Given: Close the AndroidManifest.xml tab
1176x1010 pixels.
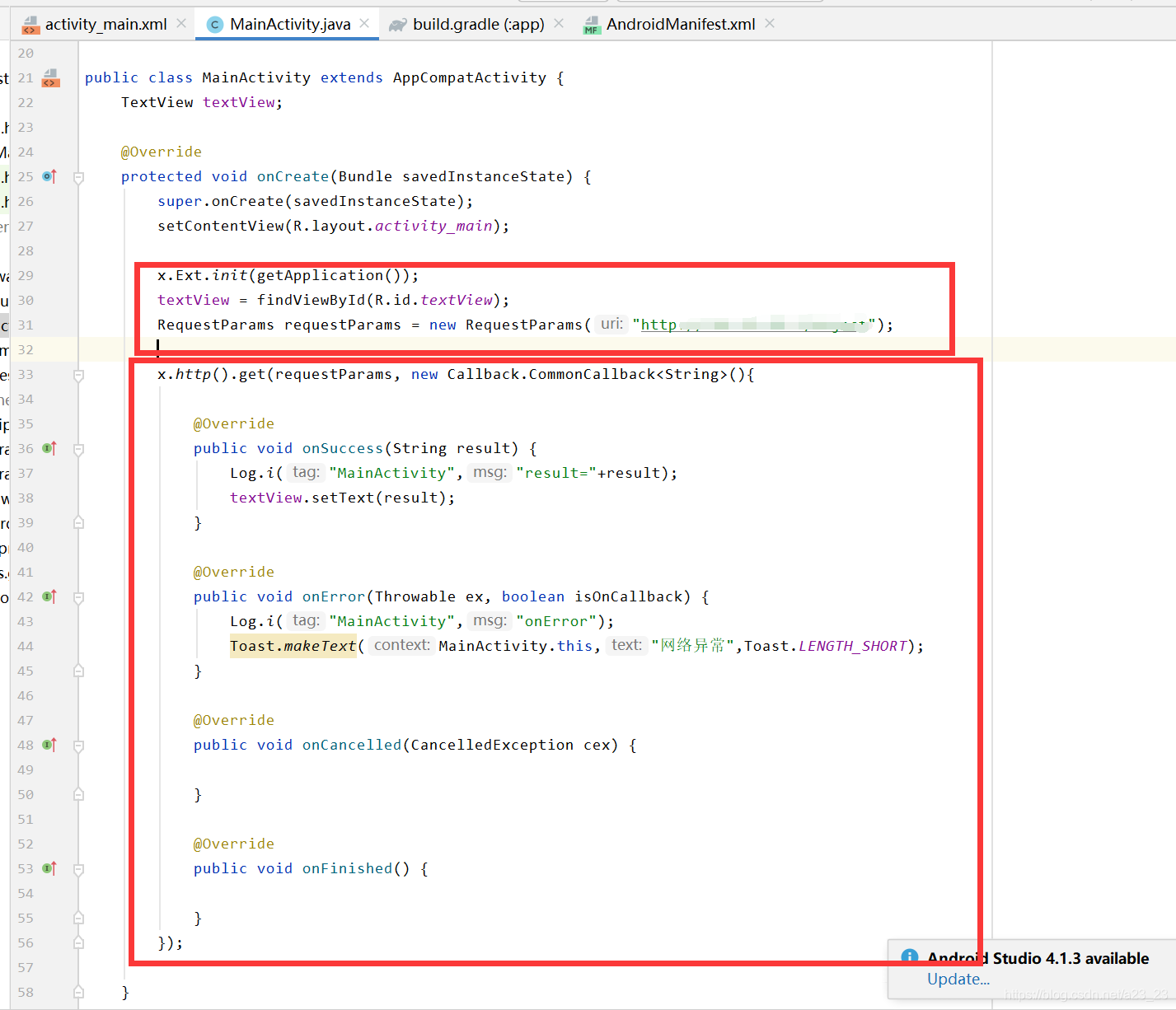Looking at the screenshot, I should pos(770,24).
